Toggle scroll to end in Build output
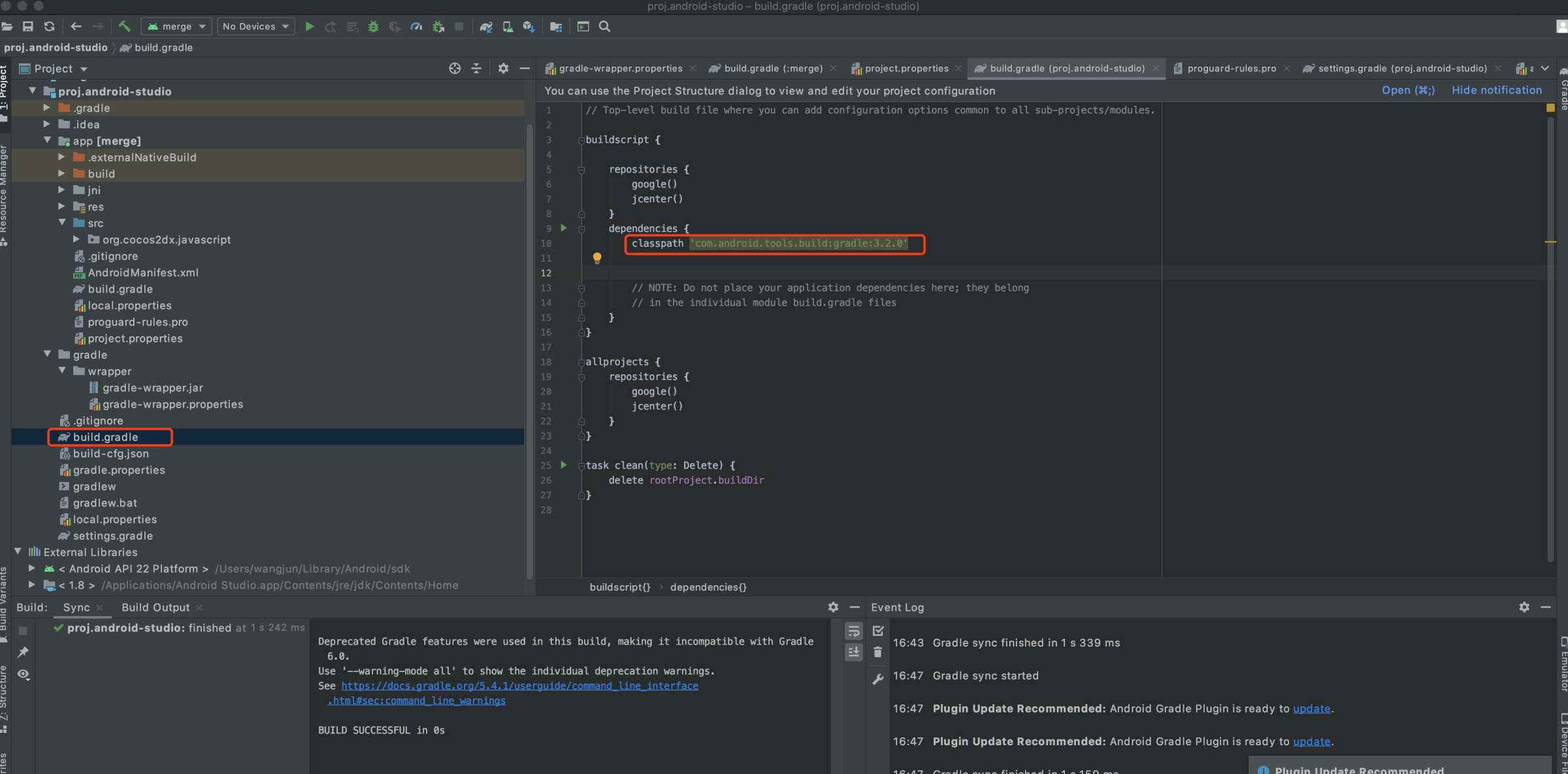This screenshot has height=774, width=1568. pyautogui.click(x=854, y=652)
